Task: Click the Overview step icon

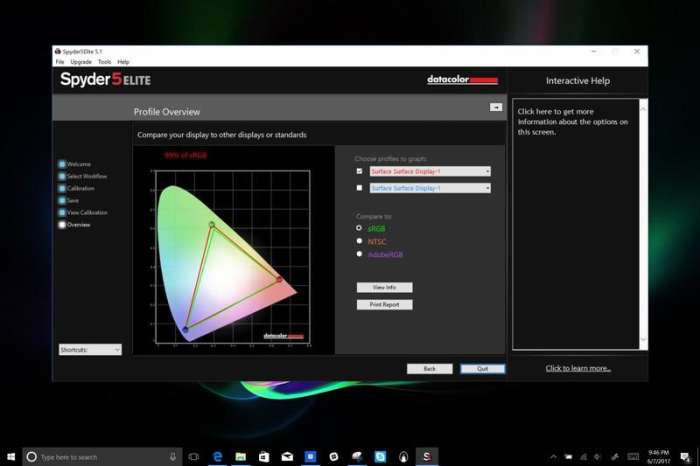Action: coord(62,225)
